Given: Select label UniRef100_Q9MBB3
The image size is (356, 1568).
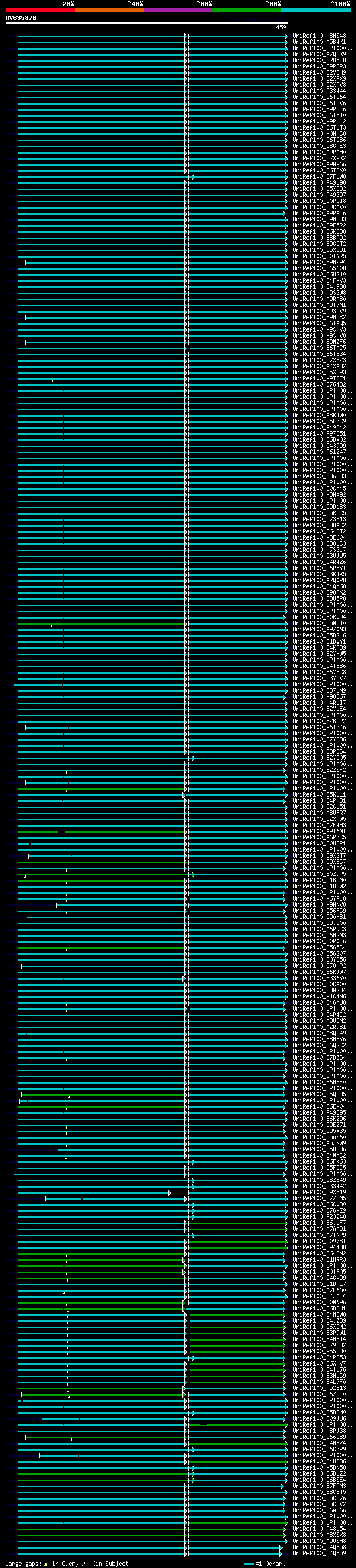Looking at the screenshot, I should point(319,219).
